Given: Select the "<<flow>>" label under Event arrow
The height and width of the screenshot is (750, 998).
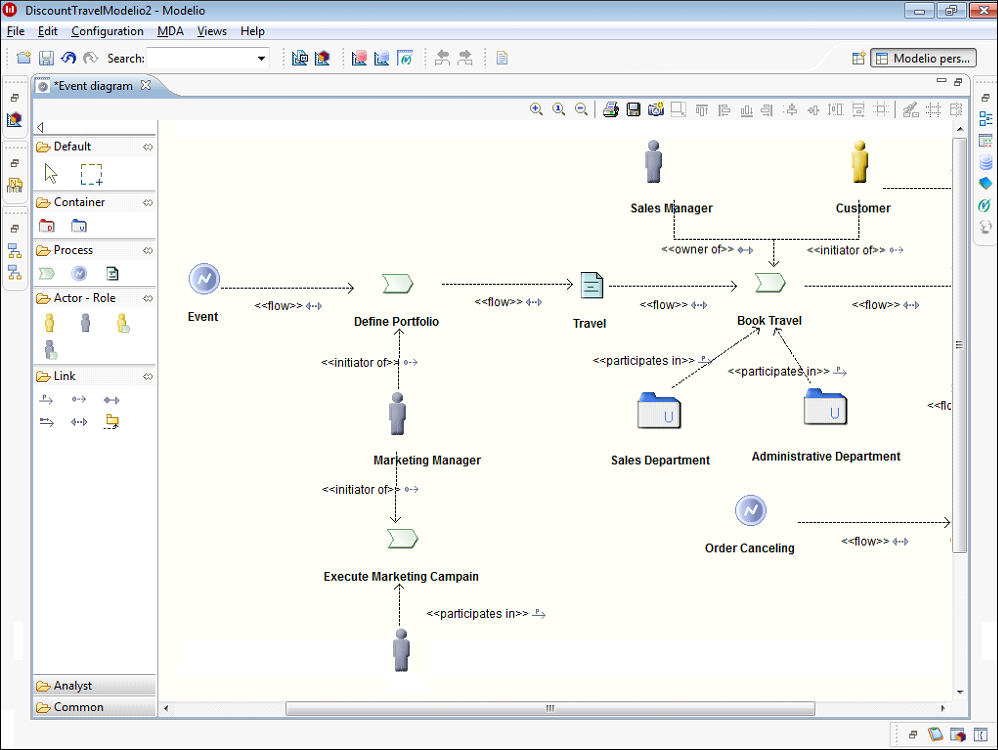Looking at the screenshot, I should point(279,306).
